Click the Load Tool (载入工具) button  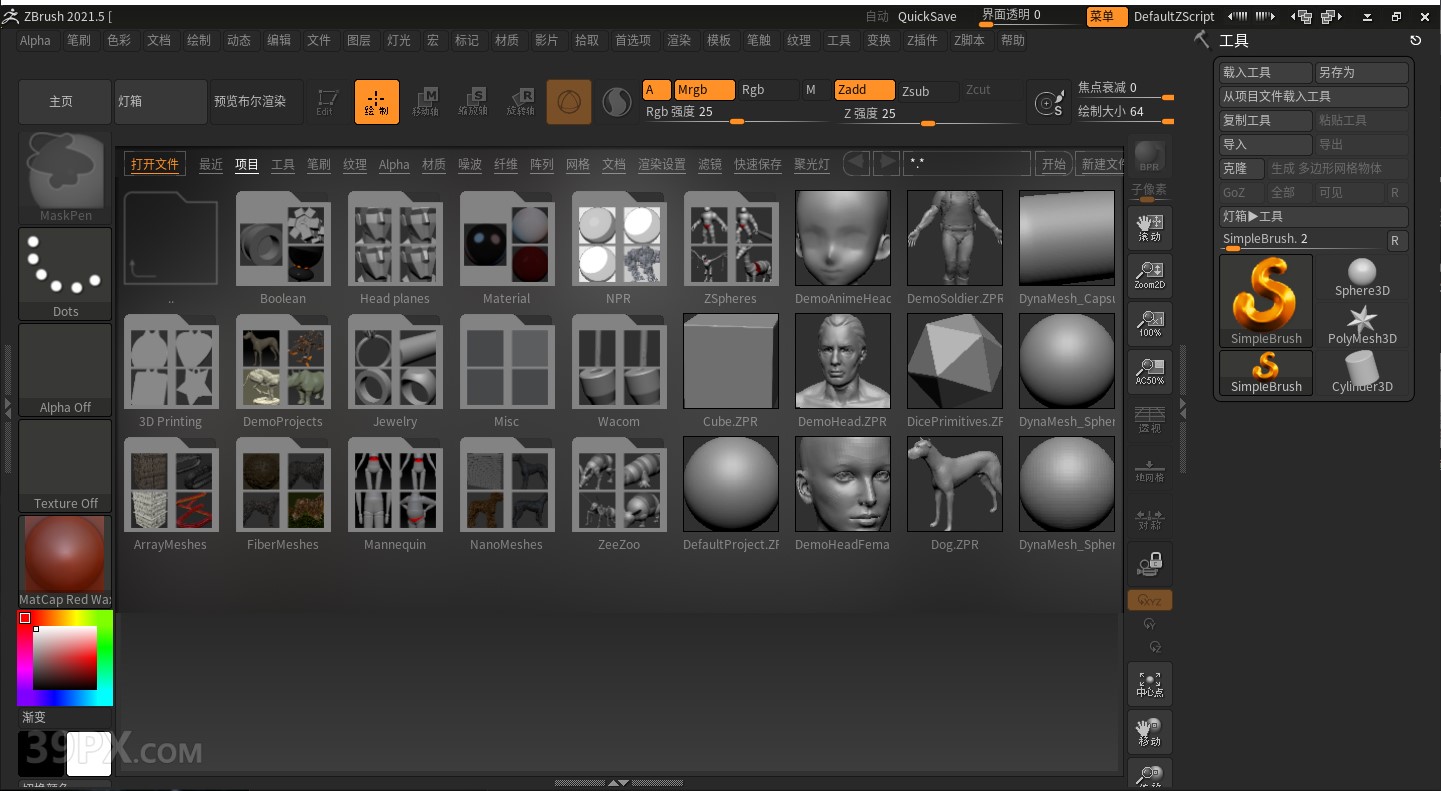pos(1265,73)
